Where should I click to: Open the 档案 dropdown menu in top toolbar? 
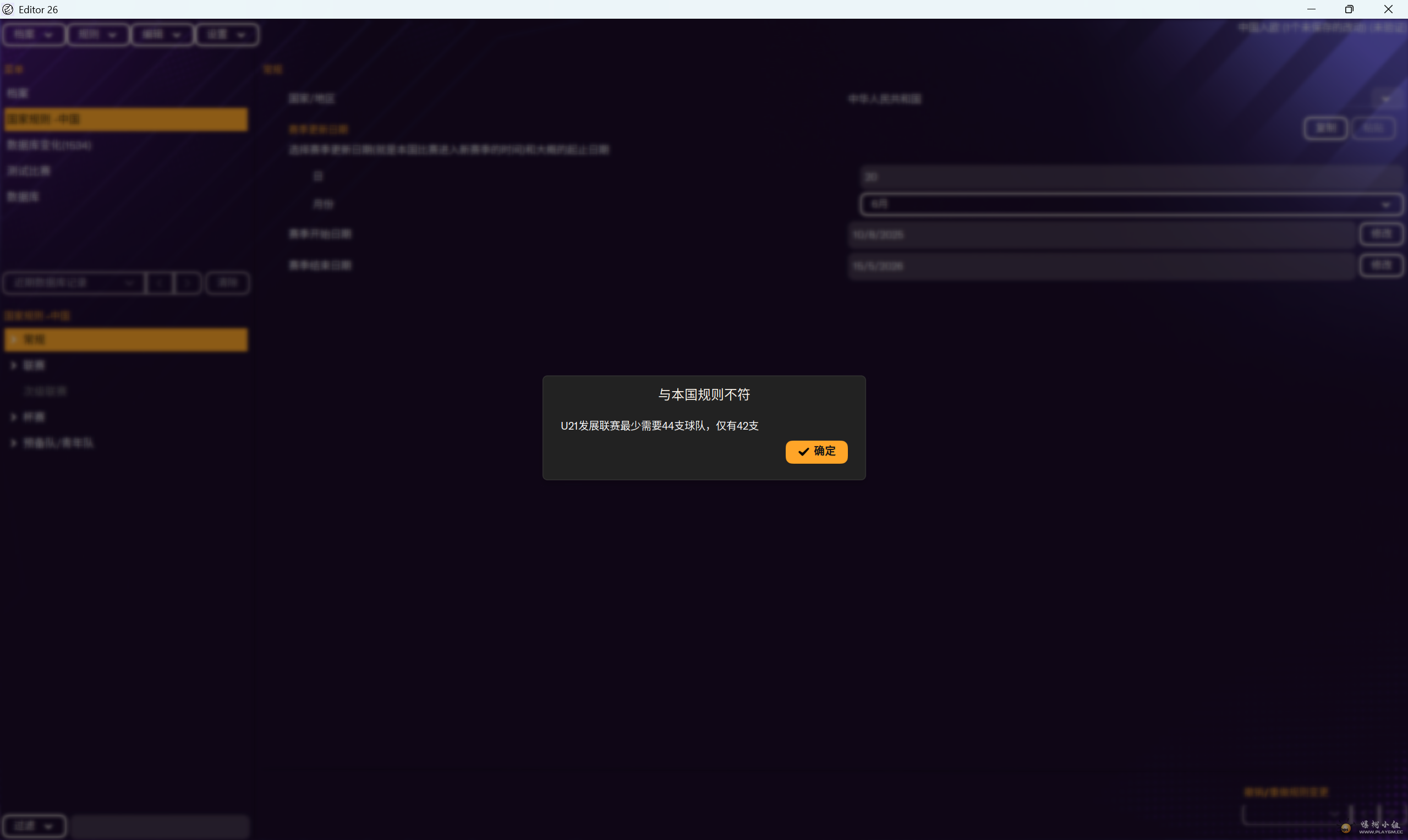(34, 35)
